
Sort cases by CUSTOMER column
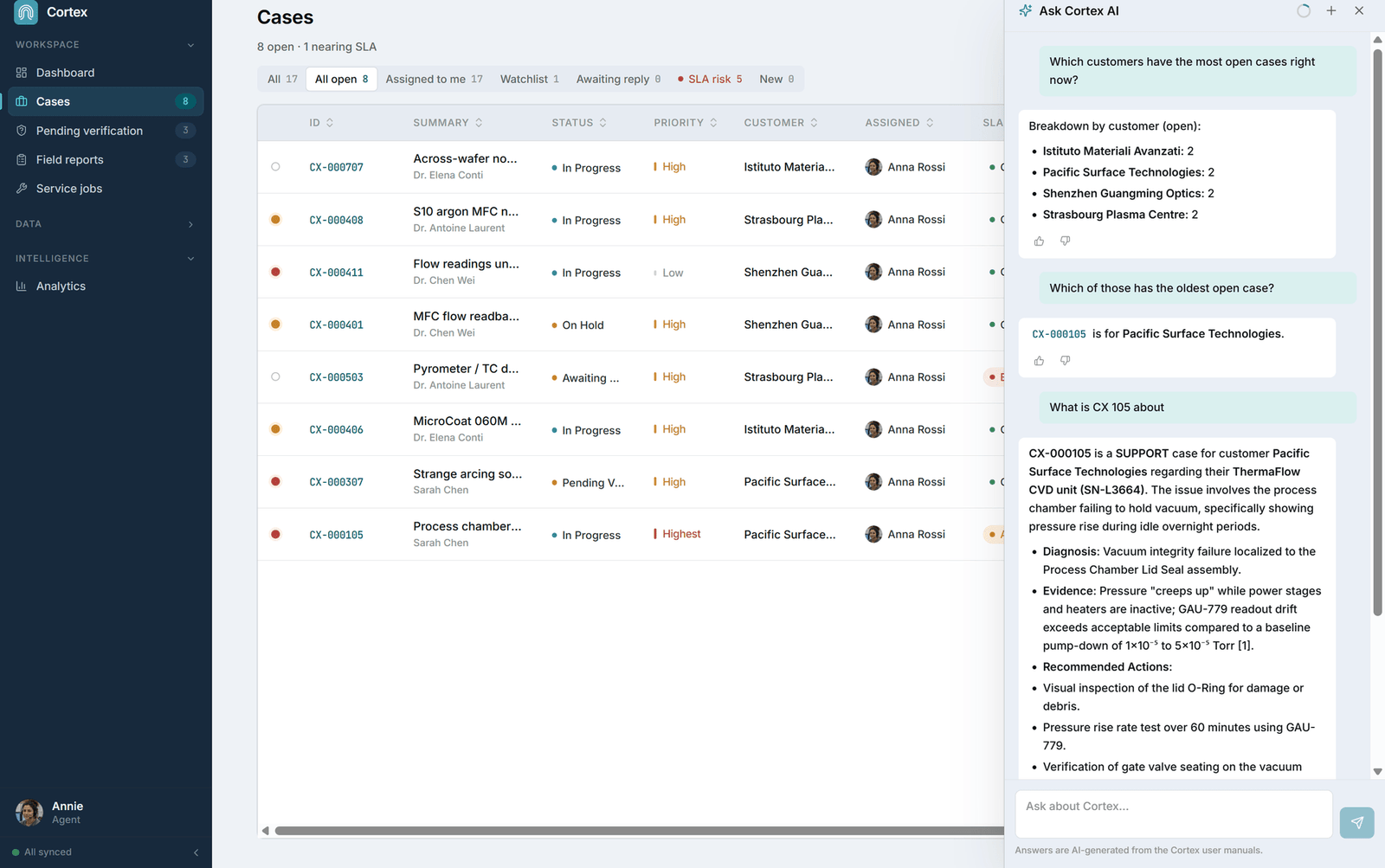tap(781, 123)
